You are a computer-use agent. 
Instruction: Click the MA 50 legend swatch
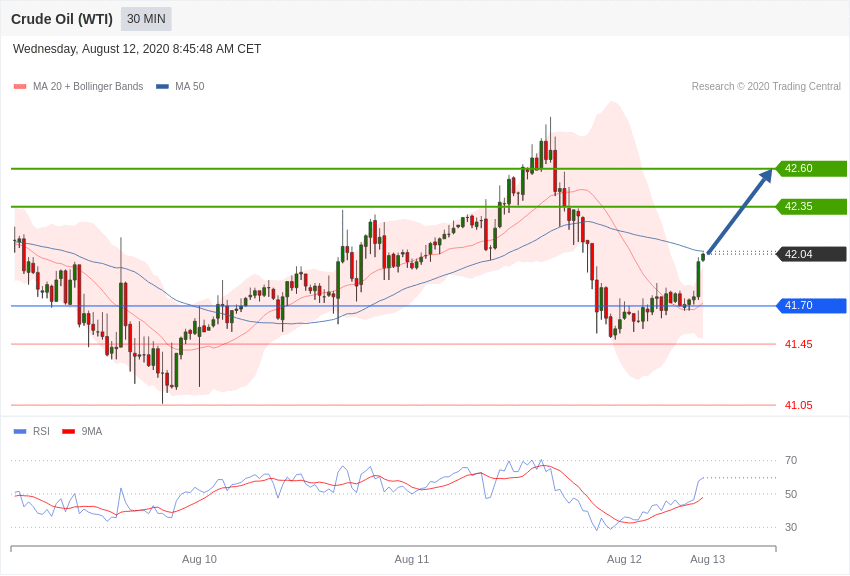pos(162,87)
